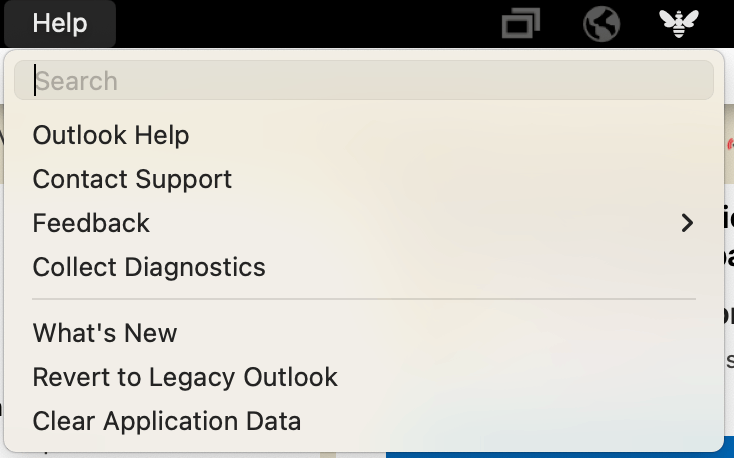Open the bee icon status menu
The height and width of the screenshot is (458, 734).
(x=679, y=23)
